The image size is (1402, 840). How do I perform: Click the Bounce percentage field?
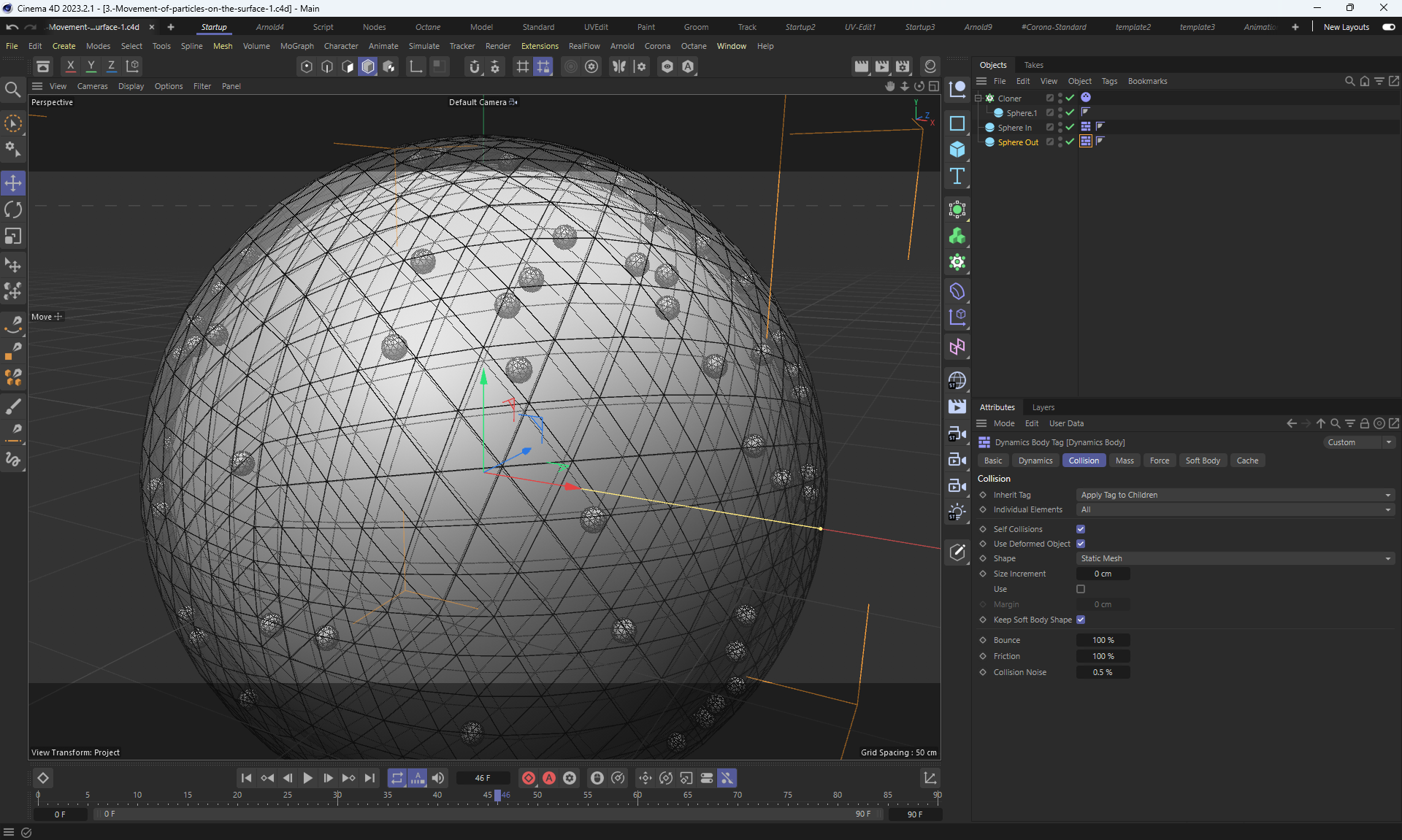click(x=1103, y=640)
